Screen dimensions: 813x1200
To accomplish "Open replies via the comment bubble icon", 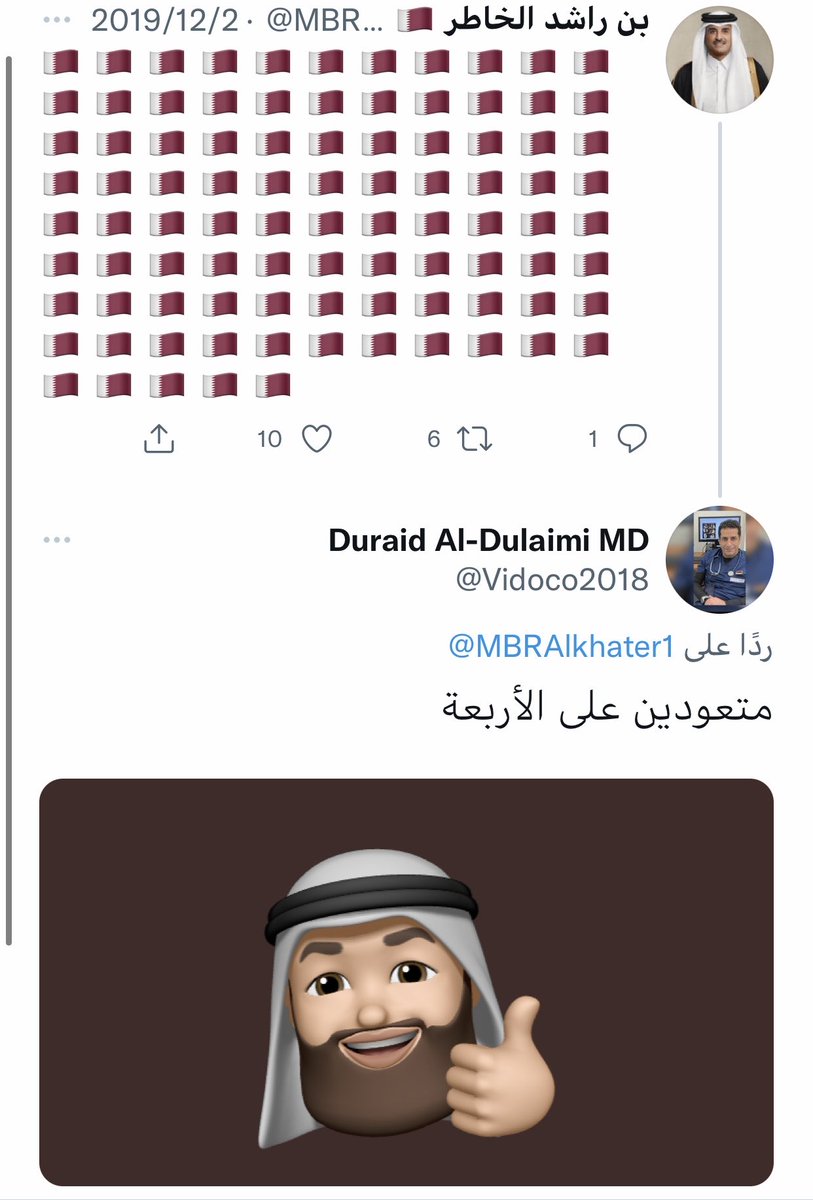I will click(632, 438).
